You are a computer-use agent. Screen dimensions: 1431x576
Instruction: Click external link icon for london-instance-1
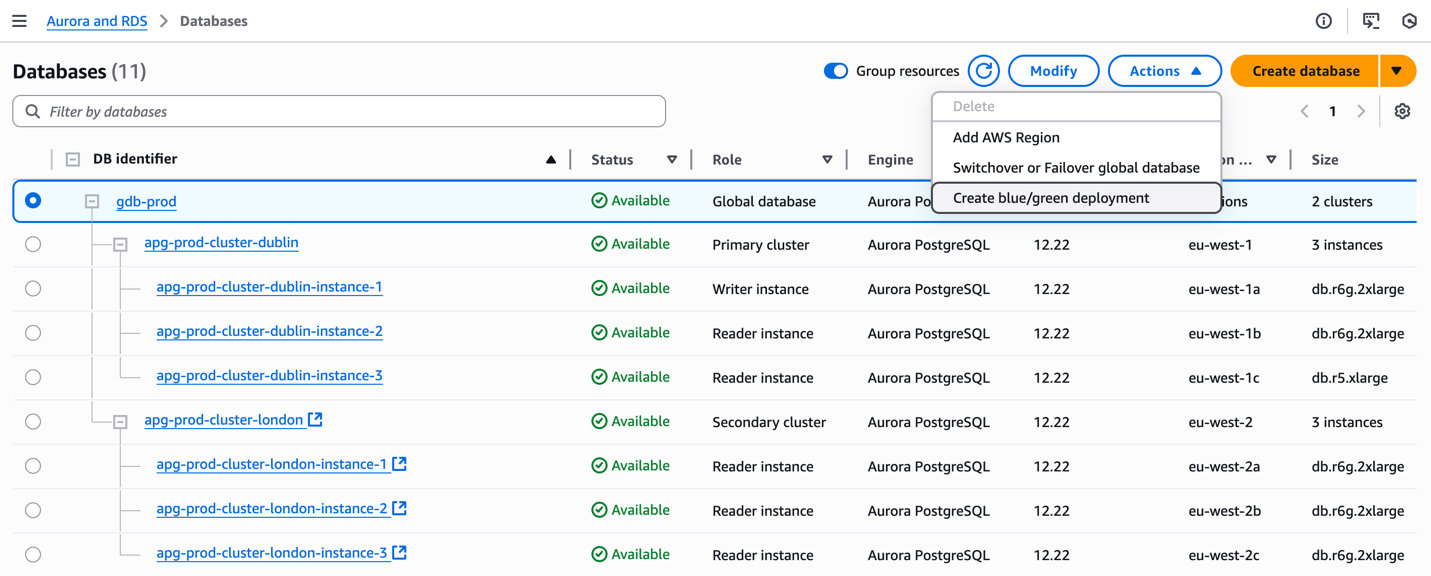coord(400,464)
